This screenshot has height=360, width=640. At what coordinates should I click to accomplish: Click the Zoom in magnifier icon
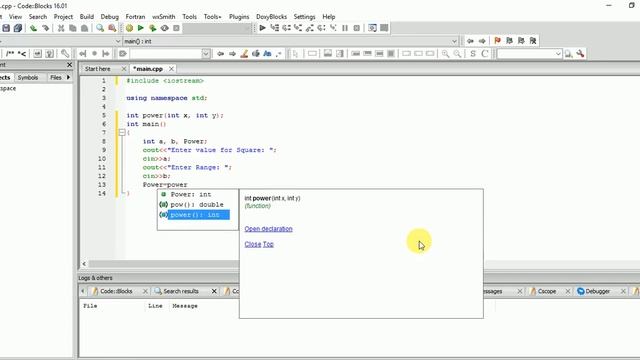click(445, 53)
